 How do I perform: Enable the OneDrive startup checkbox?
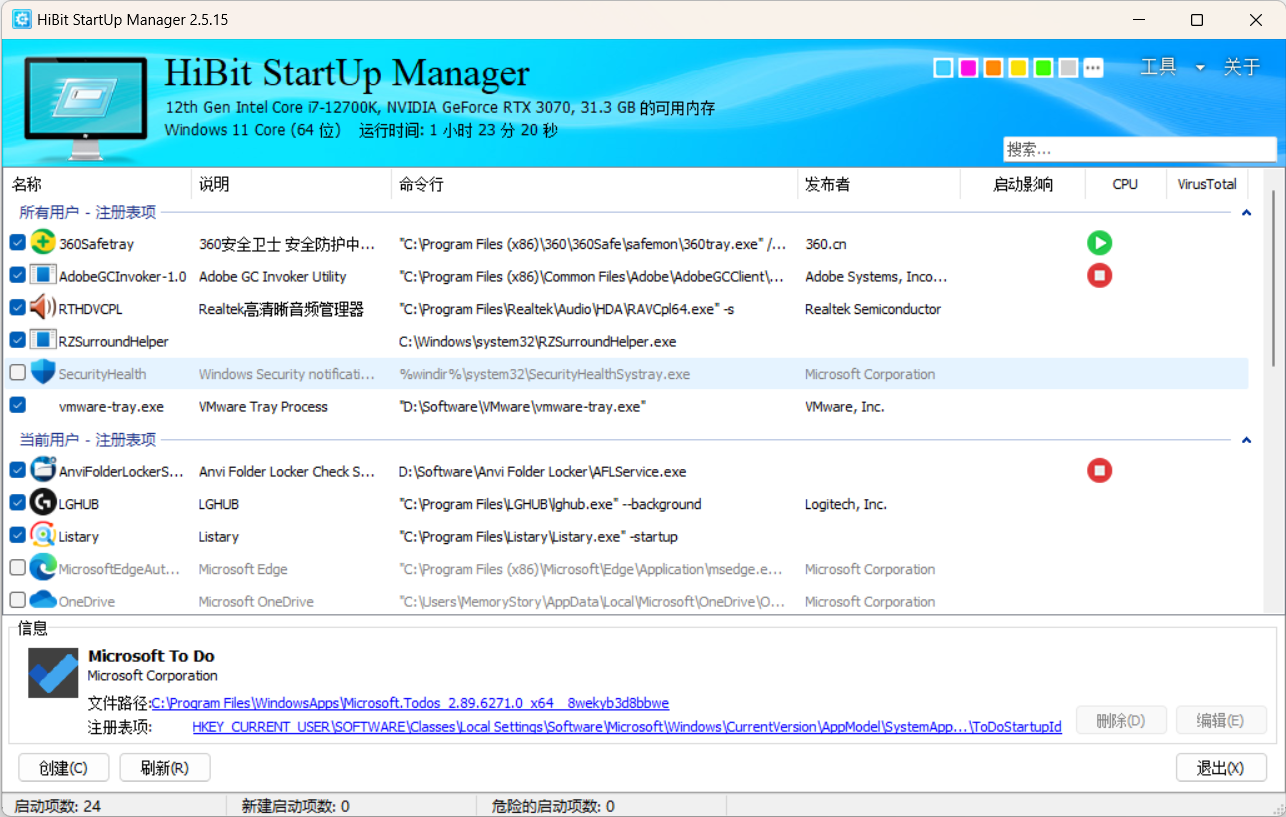[18, 600]
